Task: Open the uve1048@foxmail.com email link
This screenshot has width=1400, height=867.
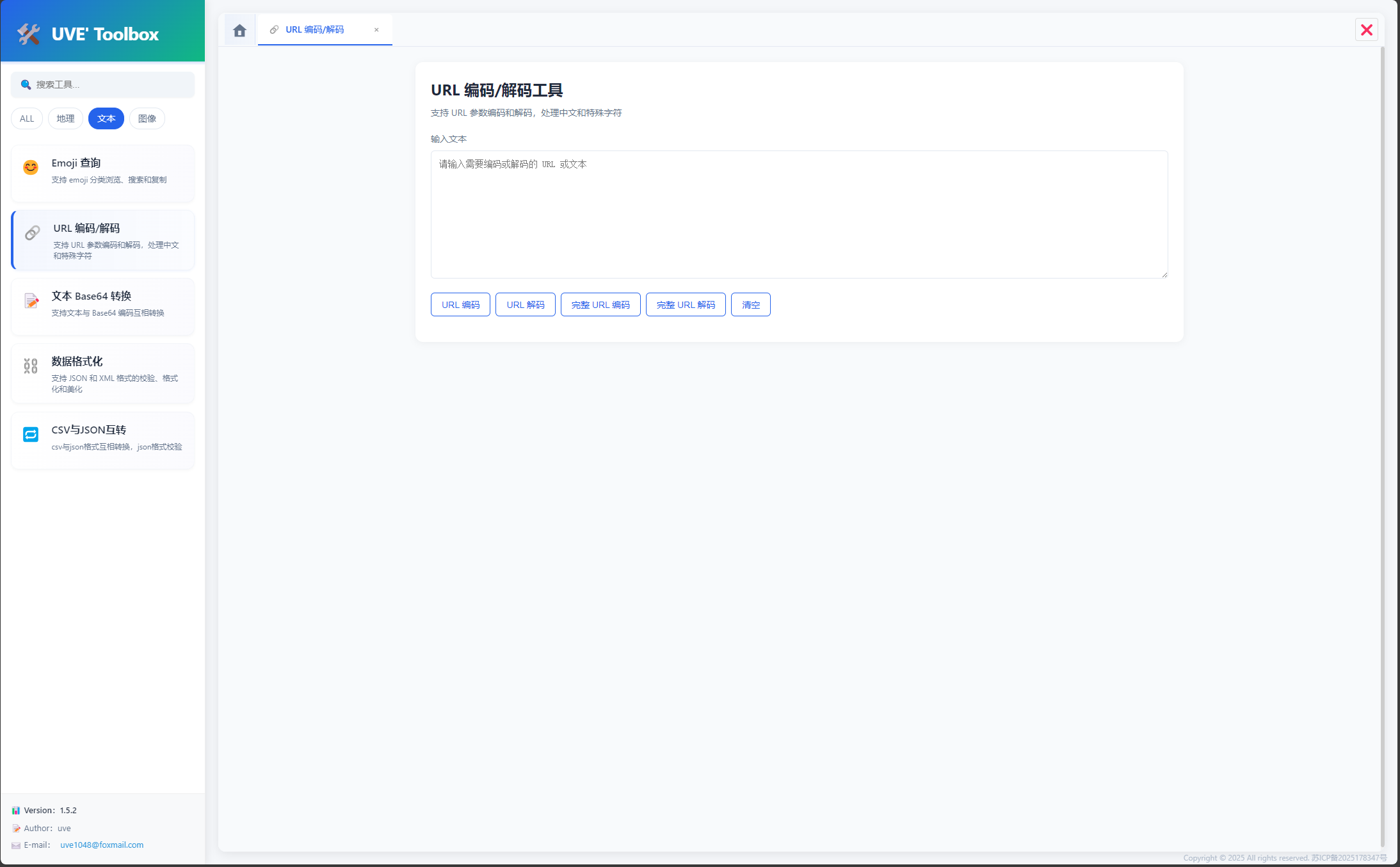Action: 101,845
